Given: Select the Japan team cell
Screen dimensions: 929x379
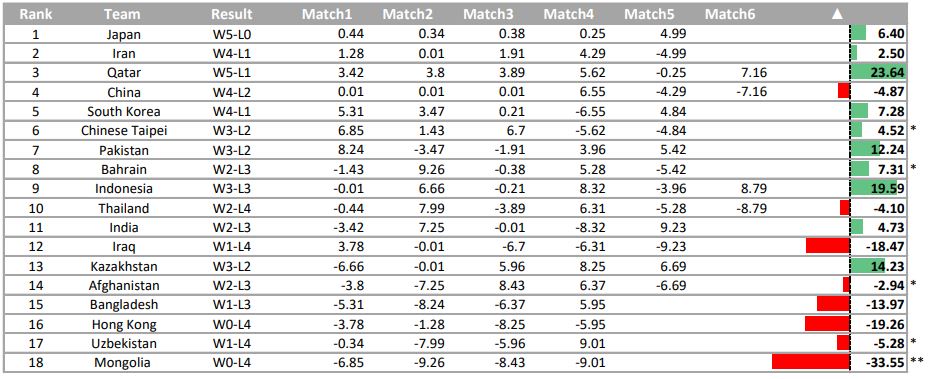Looking at the screenshot, I should (124, 34).
